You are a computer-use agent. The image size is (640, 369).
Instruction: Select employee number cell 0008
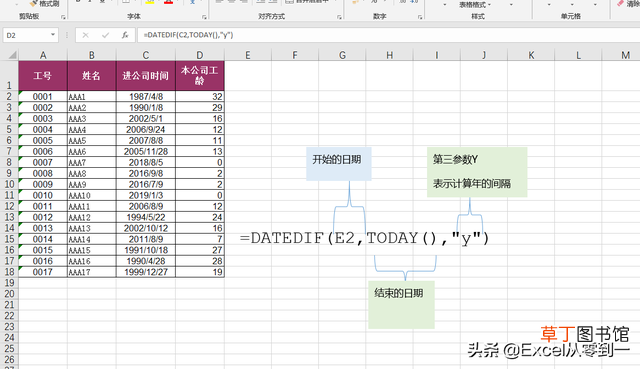pos(43,173)
